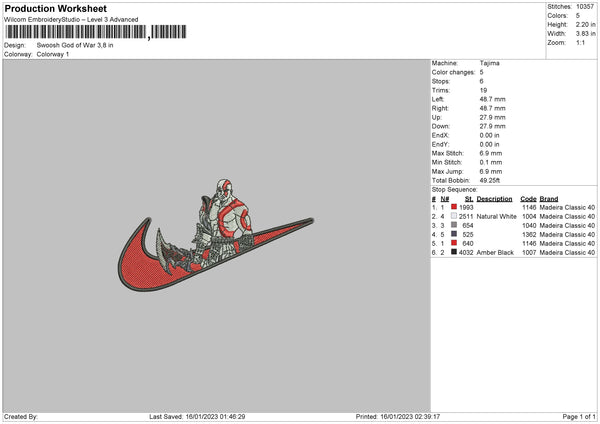
Task: Click the barcode under the worksheet title
Action: [96, 32]
